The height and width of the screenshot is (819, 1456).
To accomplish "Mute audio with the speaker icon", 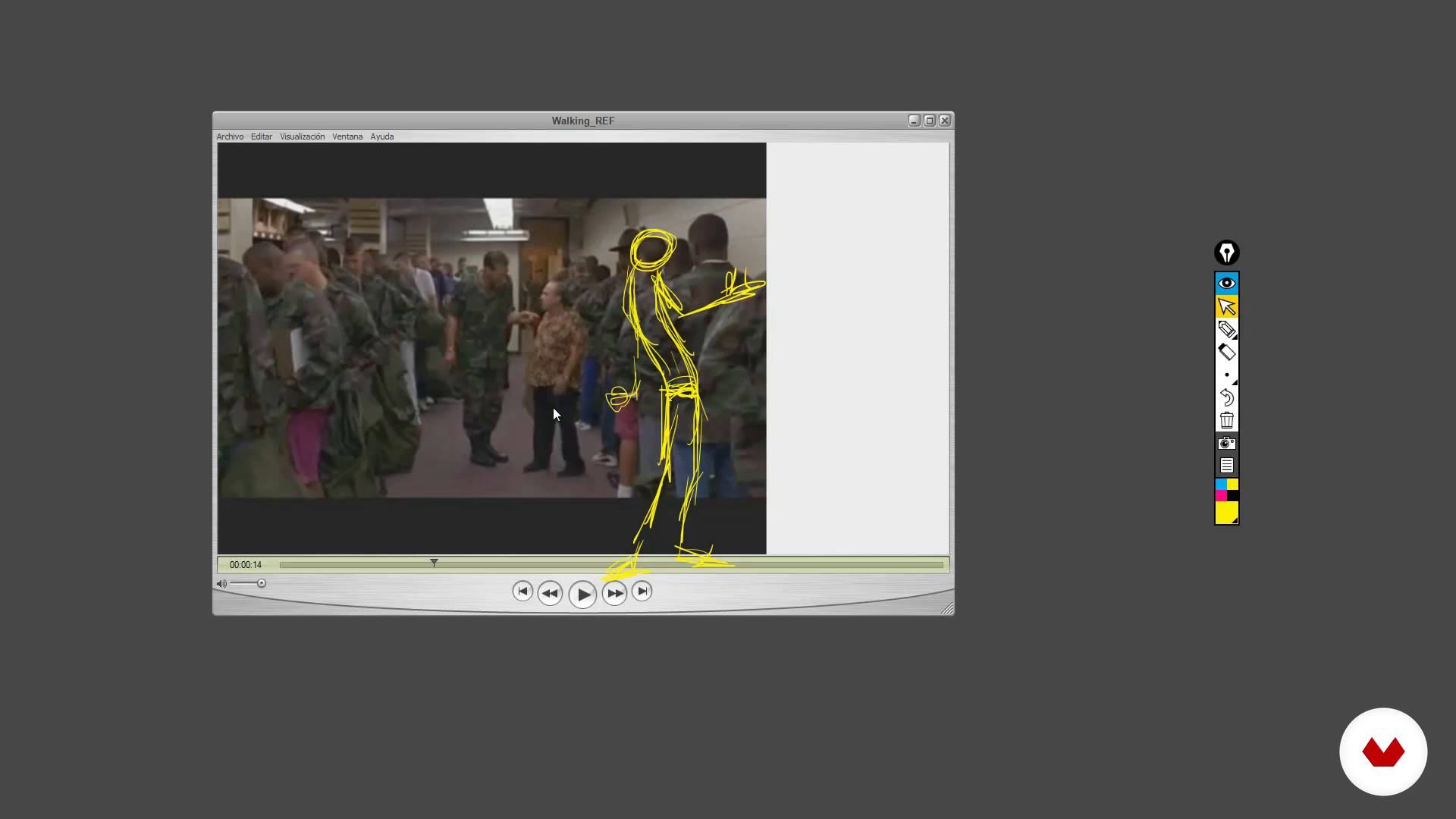I will tap(221, 583).
